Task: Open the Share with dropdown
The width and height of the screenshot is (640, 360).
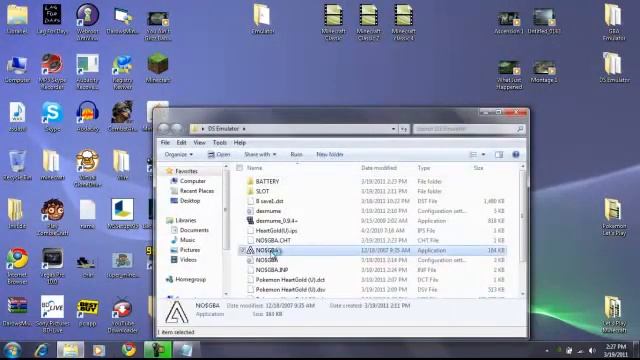Action: point(260,155)
